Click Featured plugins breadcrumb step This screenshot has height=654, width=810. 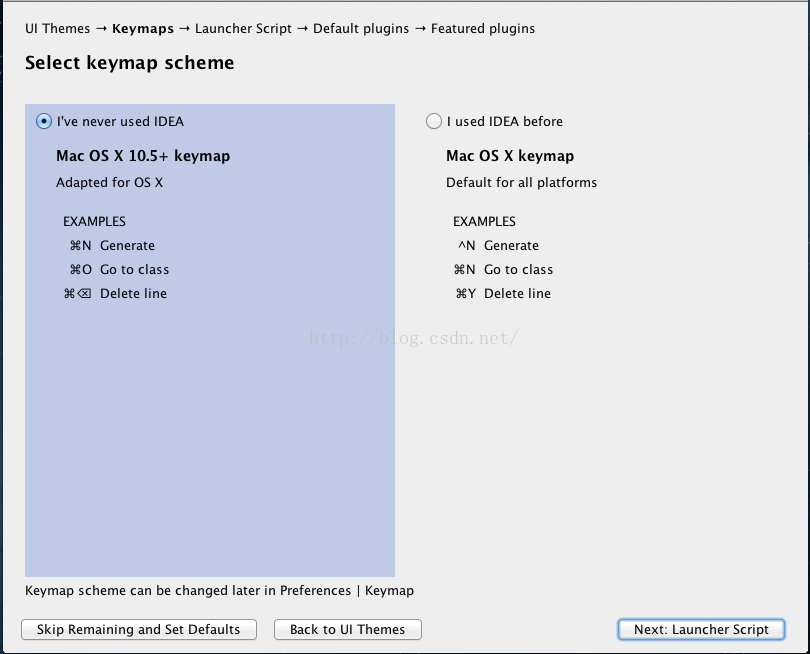(x=483, y=29)
